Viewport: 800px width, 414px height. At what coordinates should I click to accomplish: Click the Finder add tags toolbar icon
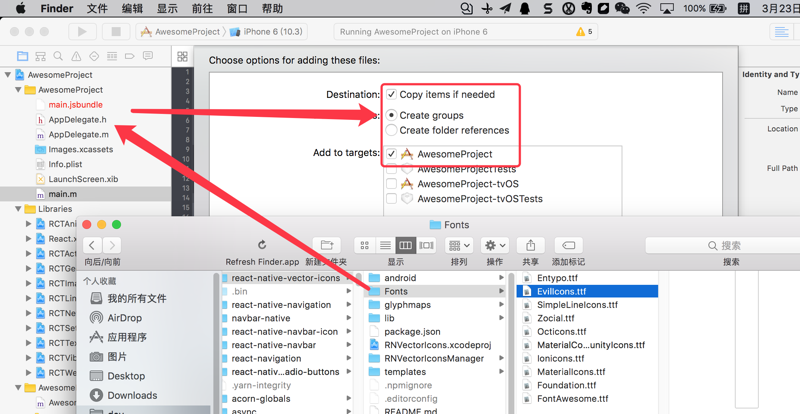(x=568, y=246)
